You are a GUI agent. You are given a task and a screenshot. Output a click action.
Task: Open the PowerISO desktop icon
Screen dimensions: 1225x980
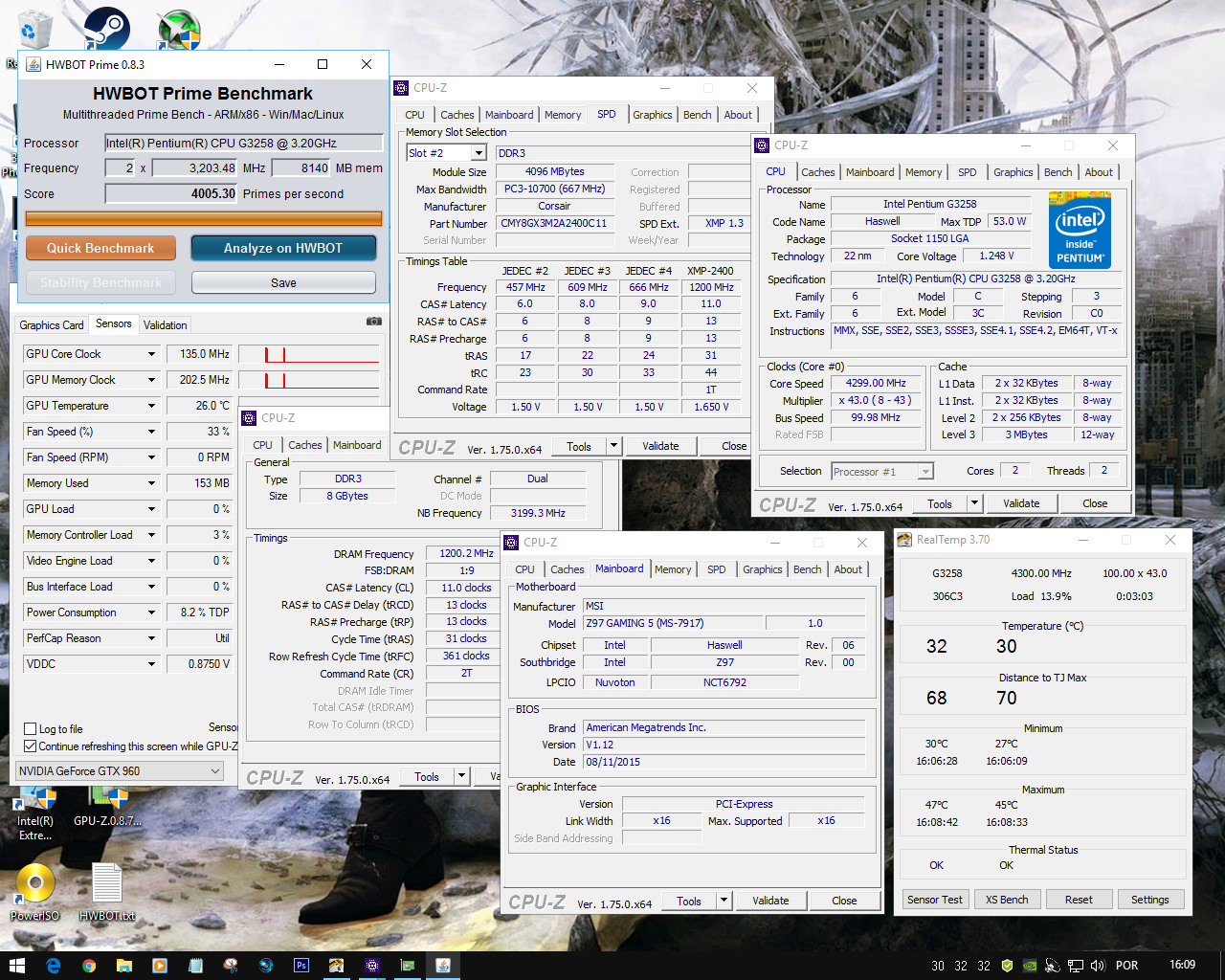coord(35,892)
